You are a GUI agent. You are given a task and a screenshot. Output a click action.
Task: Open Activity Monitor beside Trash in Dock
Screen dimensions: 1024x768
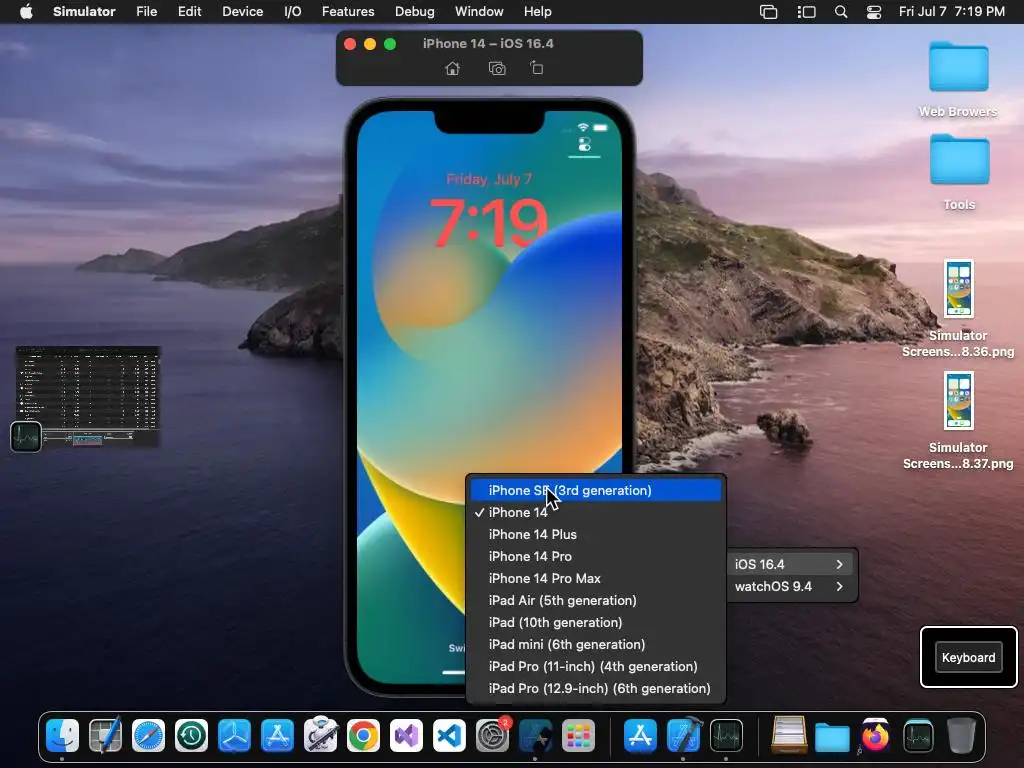[918, 737]
